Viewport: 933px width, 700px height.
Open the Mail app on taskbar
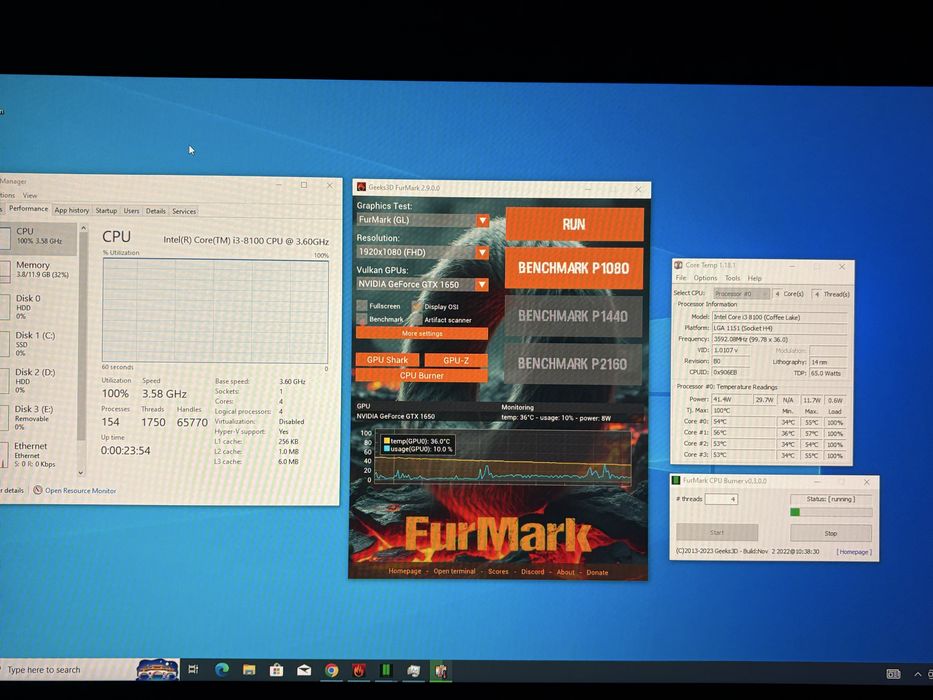(304, 670)
